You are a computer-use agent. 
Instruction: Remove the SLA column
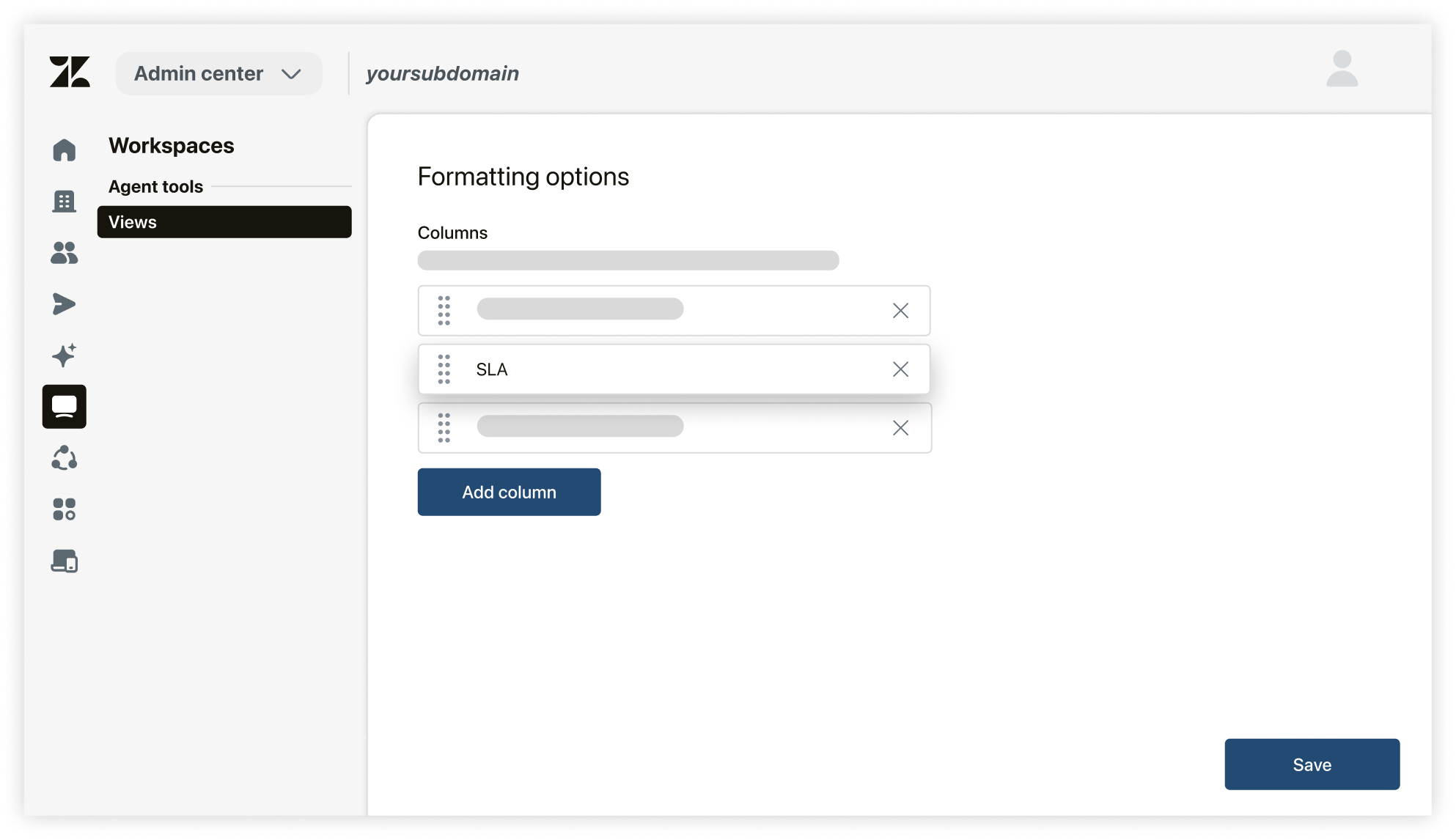coord(900,369)
